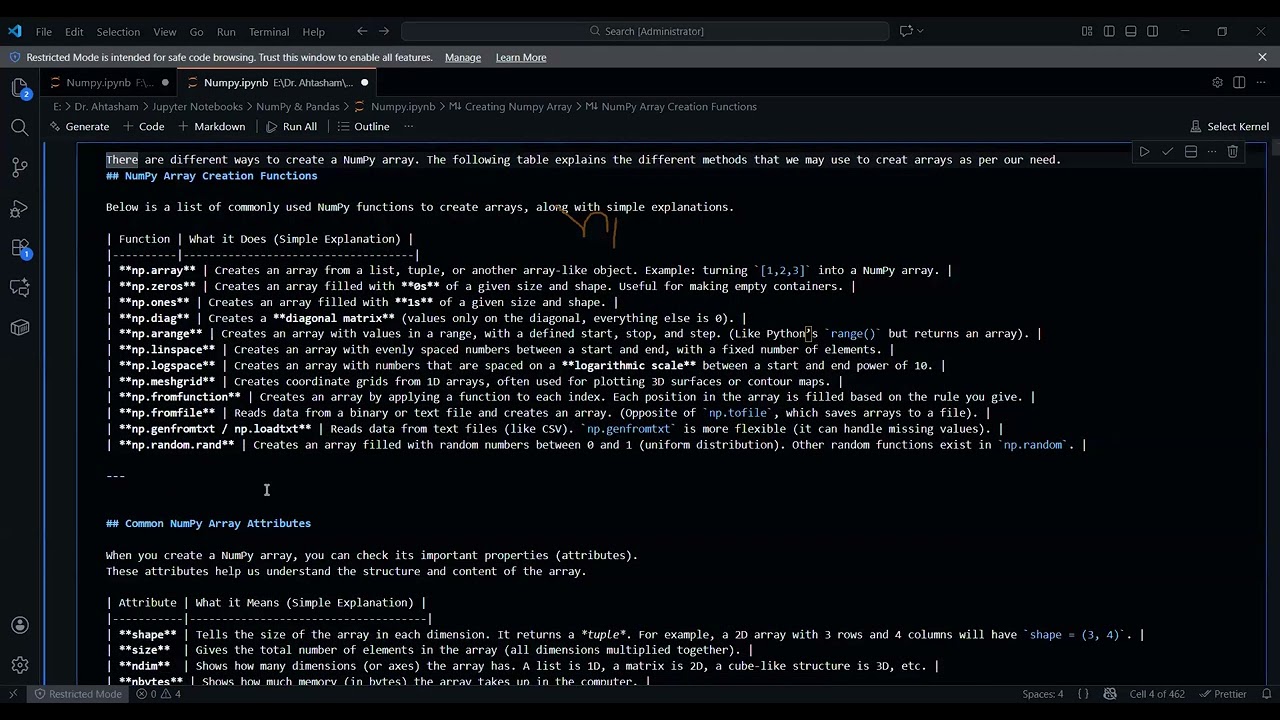
Task: Open more cell actions ellipsis
Action: pyautogui.click(x=1211, y=151)
